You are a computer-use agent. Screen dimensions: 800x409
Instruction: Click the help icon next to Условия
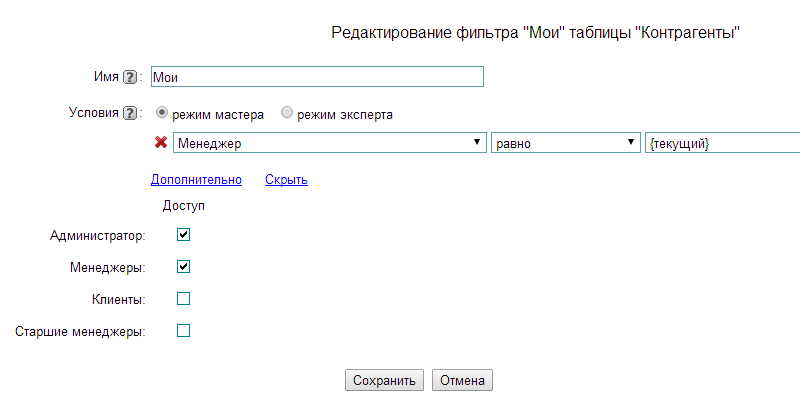130,113
